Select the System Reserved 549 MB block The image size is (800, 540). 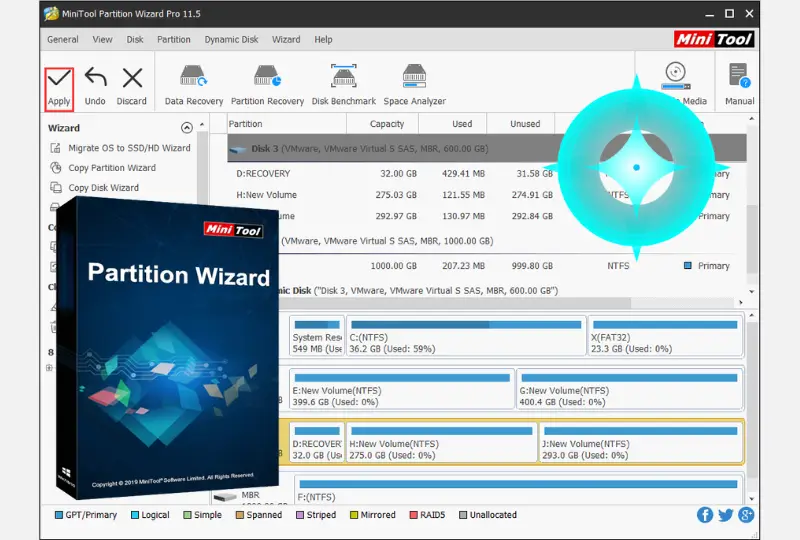[x=317, y=335]
